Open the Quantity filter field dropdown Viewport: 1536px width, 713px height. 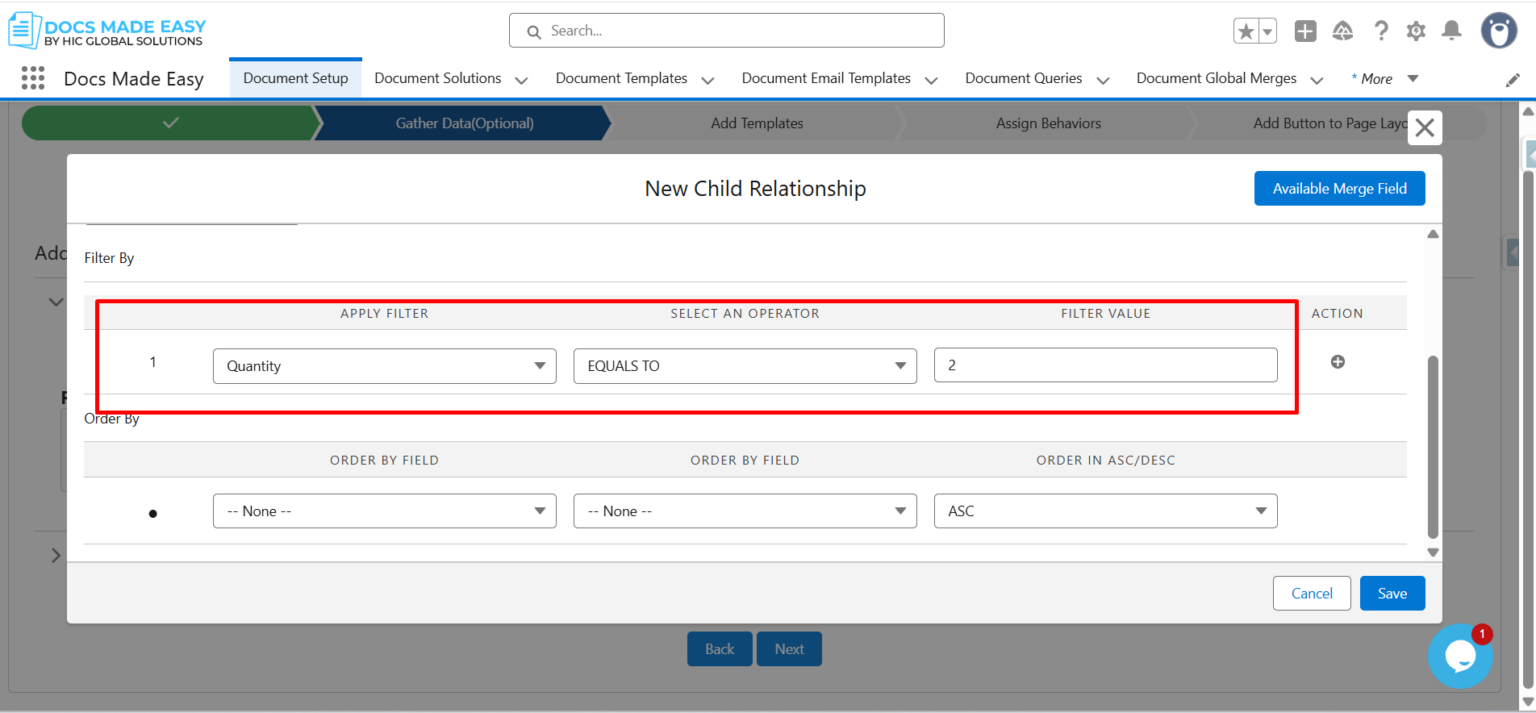[x=384, y=366]
